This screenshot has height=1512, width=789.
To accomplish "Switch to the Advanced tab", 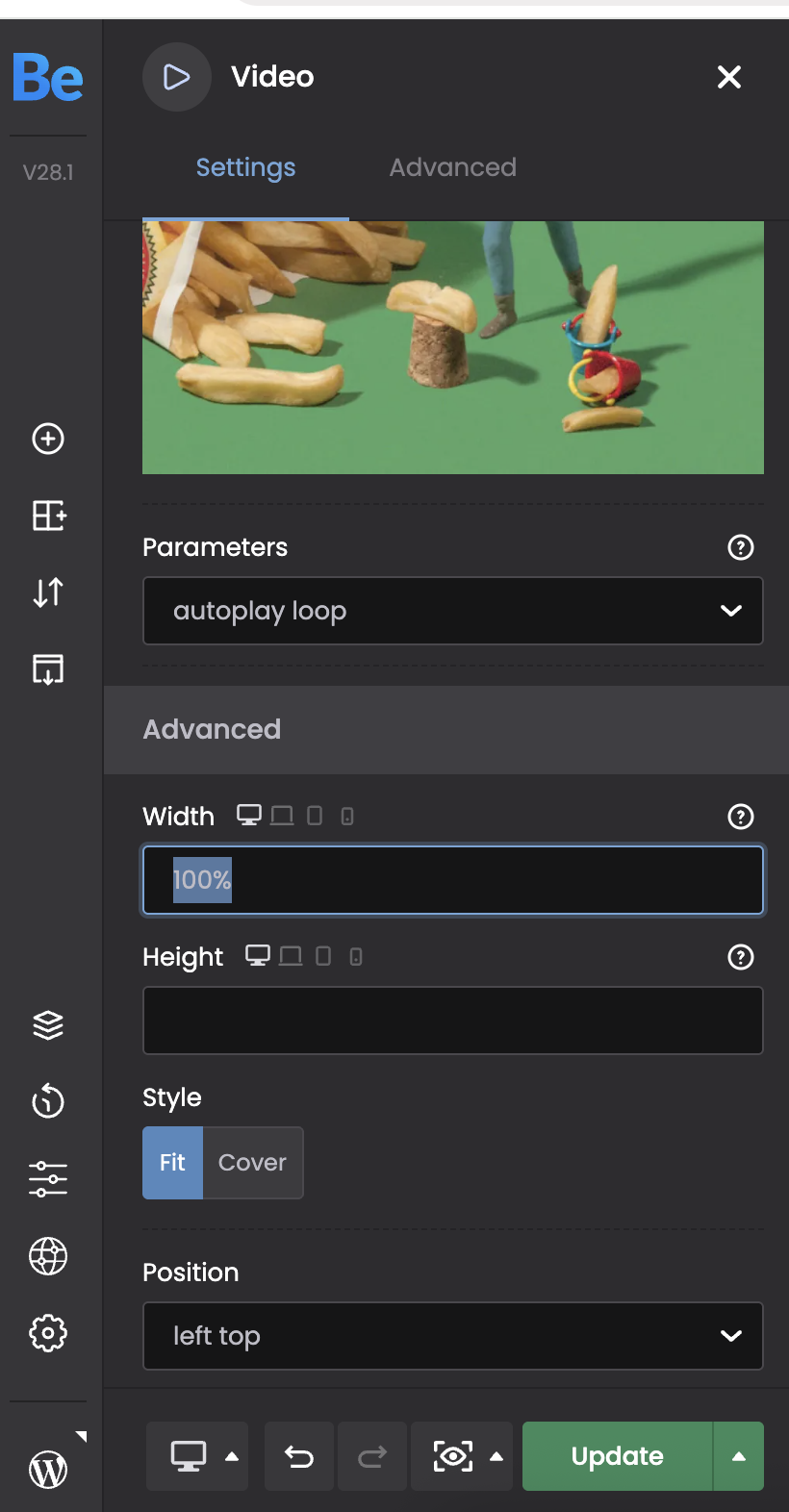I will 452,167.
